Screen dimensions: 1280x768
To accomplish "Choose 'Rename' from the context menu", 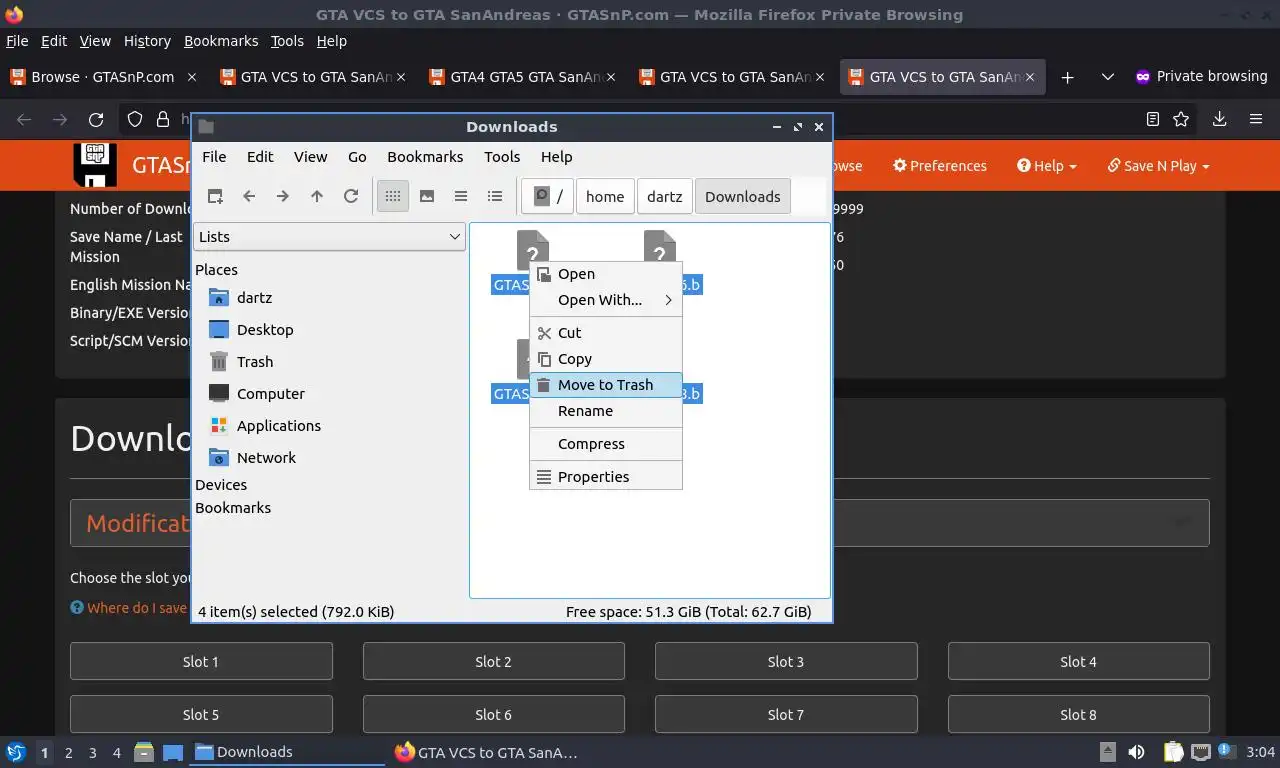I will coord(606,411).
